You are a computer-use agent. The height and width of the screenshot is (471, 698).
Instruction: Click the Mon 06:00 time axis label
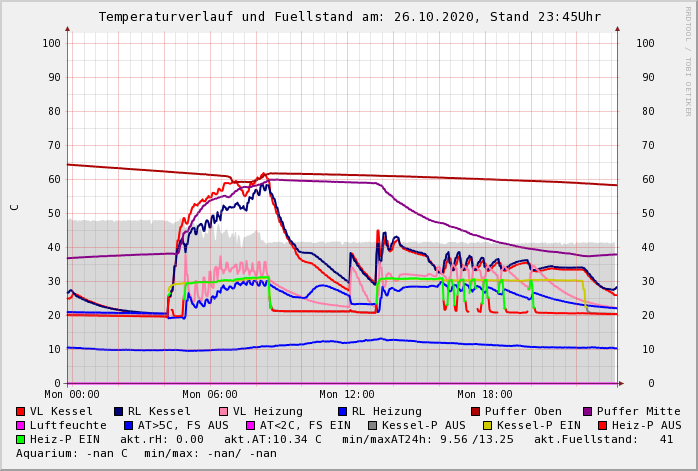210,394
